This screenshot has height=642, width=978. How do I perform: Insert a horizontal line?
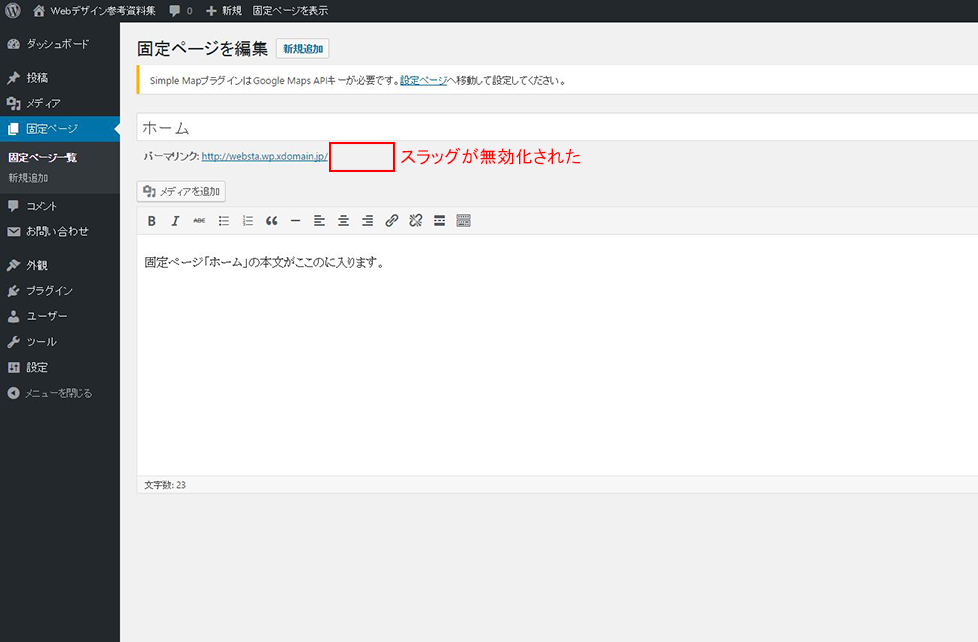(x=295, y=221)
